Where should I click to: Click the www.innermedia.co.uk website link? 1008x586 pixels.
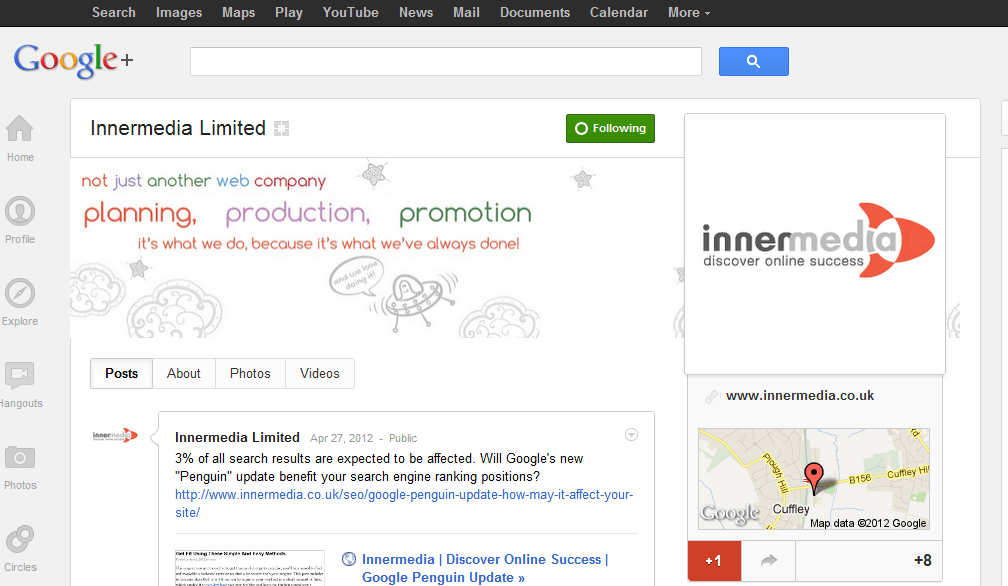pyautogui.click(x=800, y=396)
